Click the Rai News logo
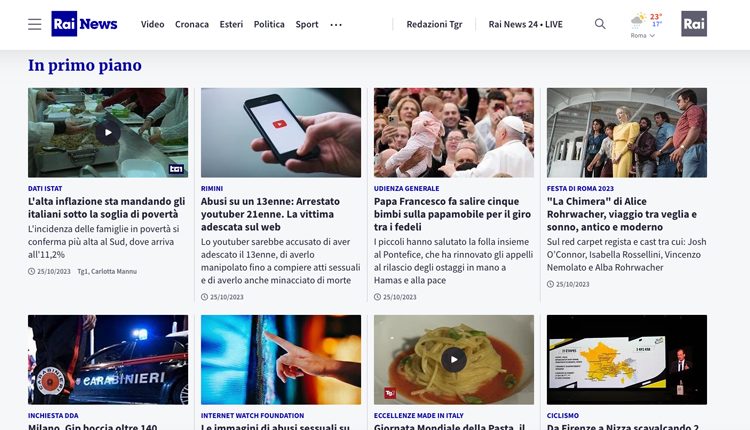 tap(84, 24)
